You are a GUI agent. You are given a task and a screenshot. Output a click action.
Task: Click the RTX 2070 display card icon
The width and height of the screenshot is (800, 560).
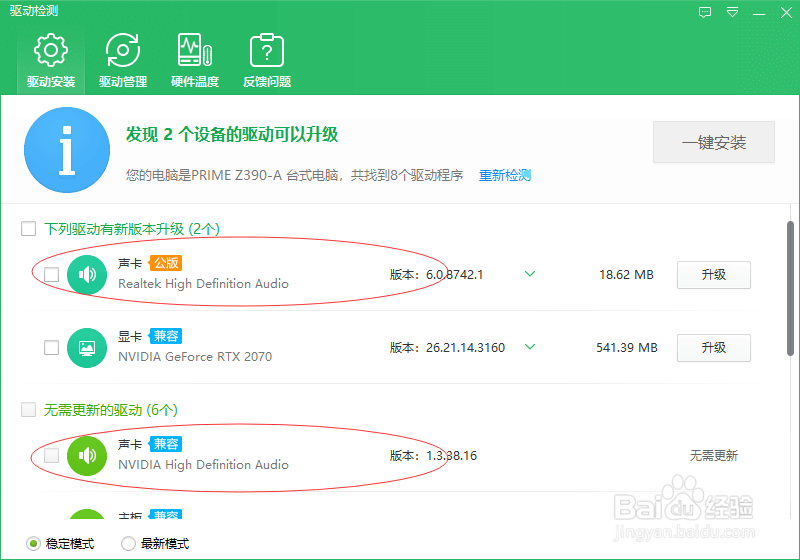[87, 347]
